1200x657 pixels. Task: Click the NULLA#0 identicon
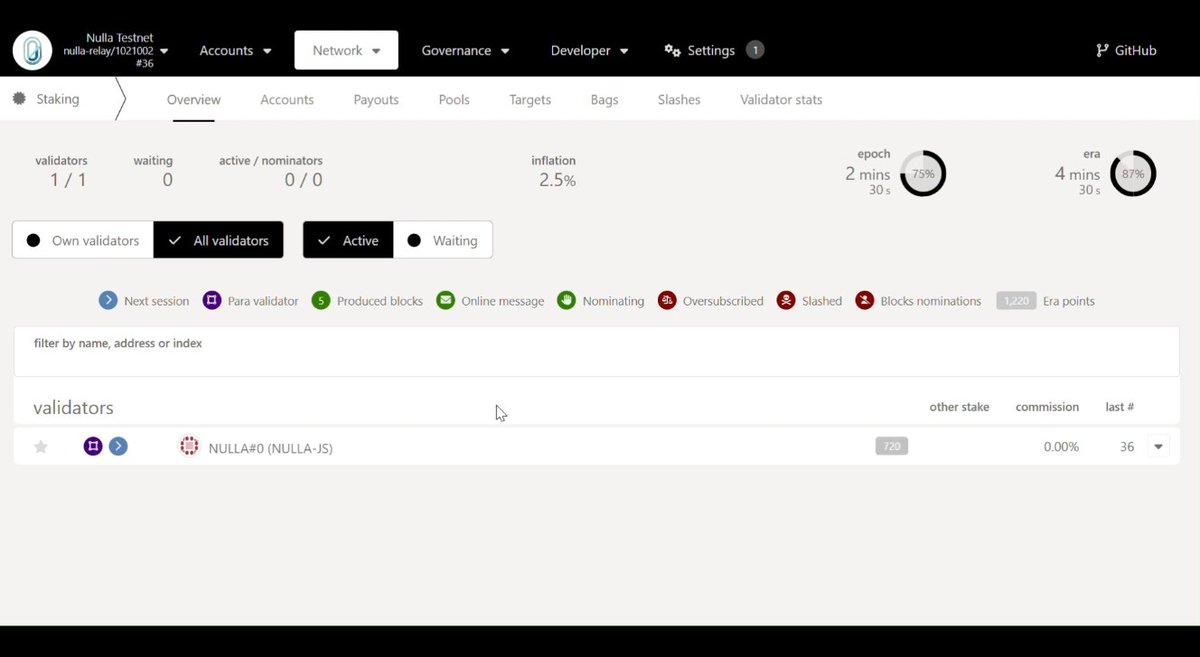[x=189, y=446]
